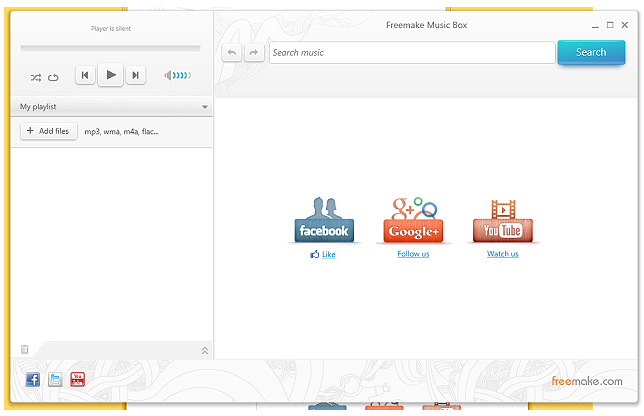Viewport: 644px width, 416px height.
Task: Go back with the left arrow button
Action: (x=232, y=53)
